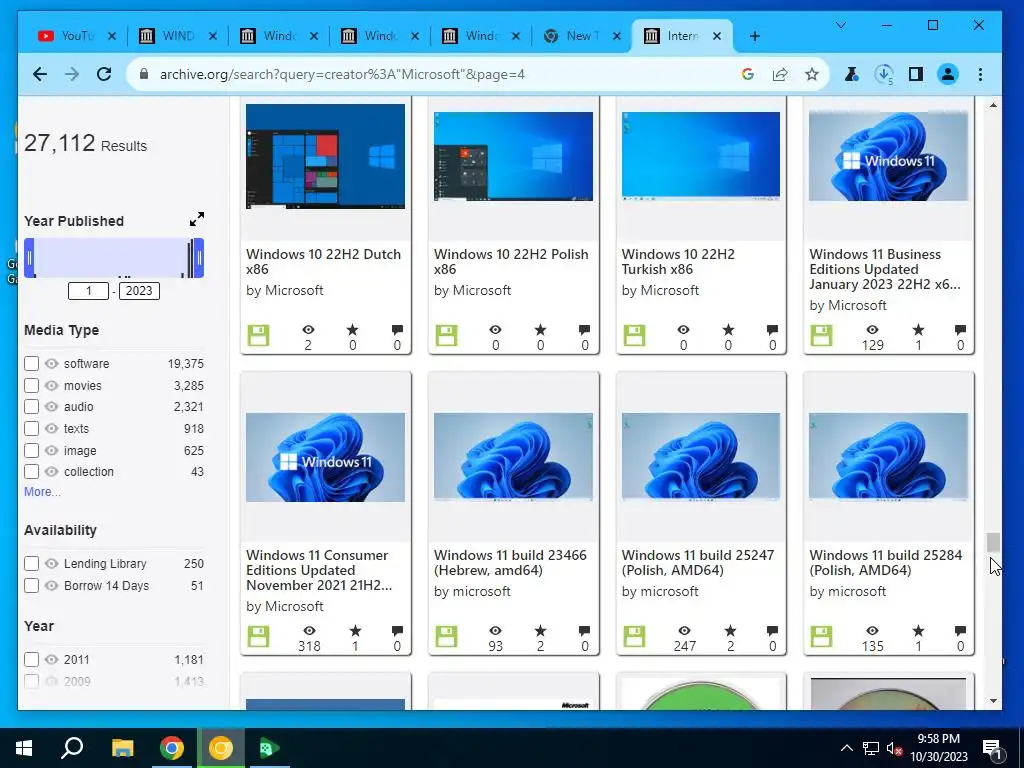Open Windows 10 22H2 Polish x86 title

point(511,261)
